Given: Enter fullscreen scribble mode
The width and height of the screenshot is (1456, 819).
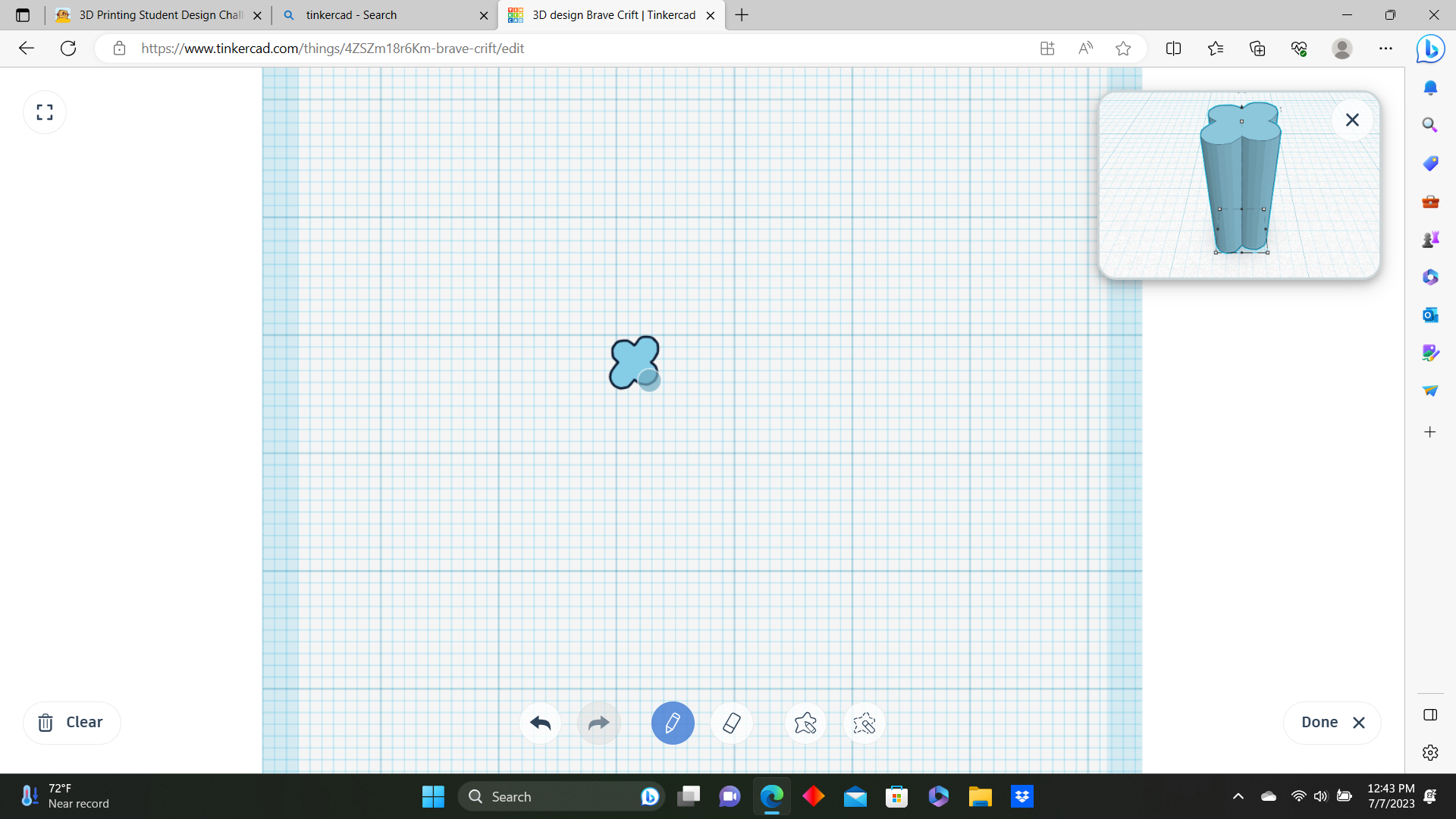Looking at the screenshot, I should (44, 111).
